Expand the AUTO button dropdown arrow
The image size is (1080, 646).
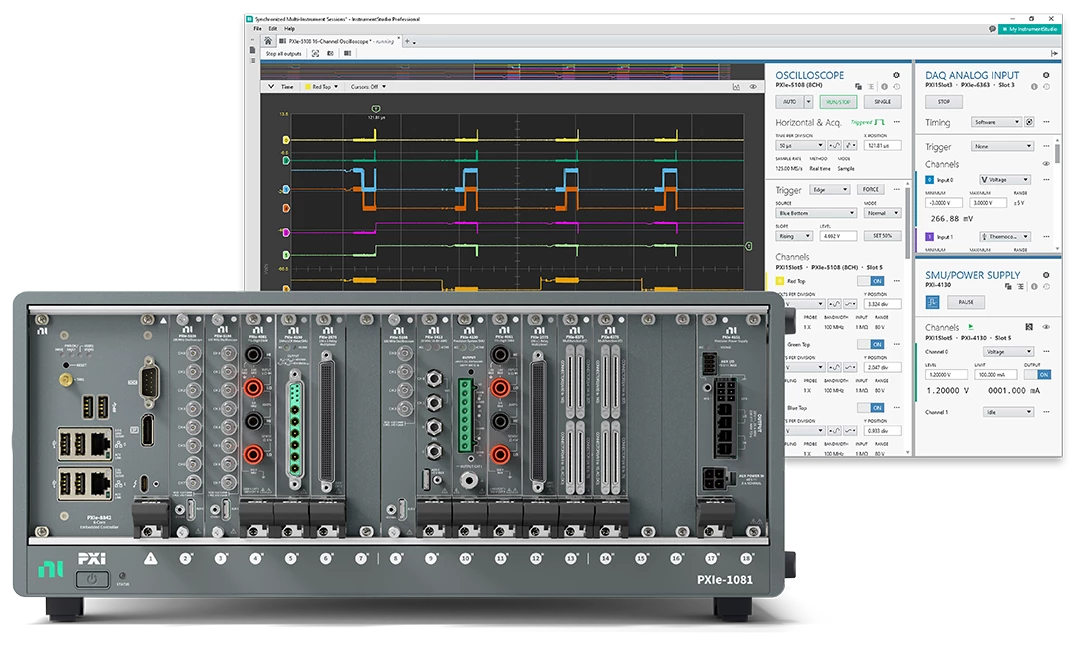pyautogui.click(x=809, y=102)
